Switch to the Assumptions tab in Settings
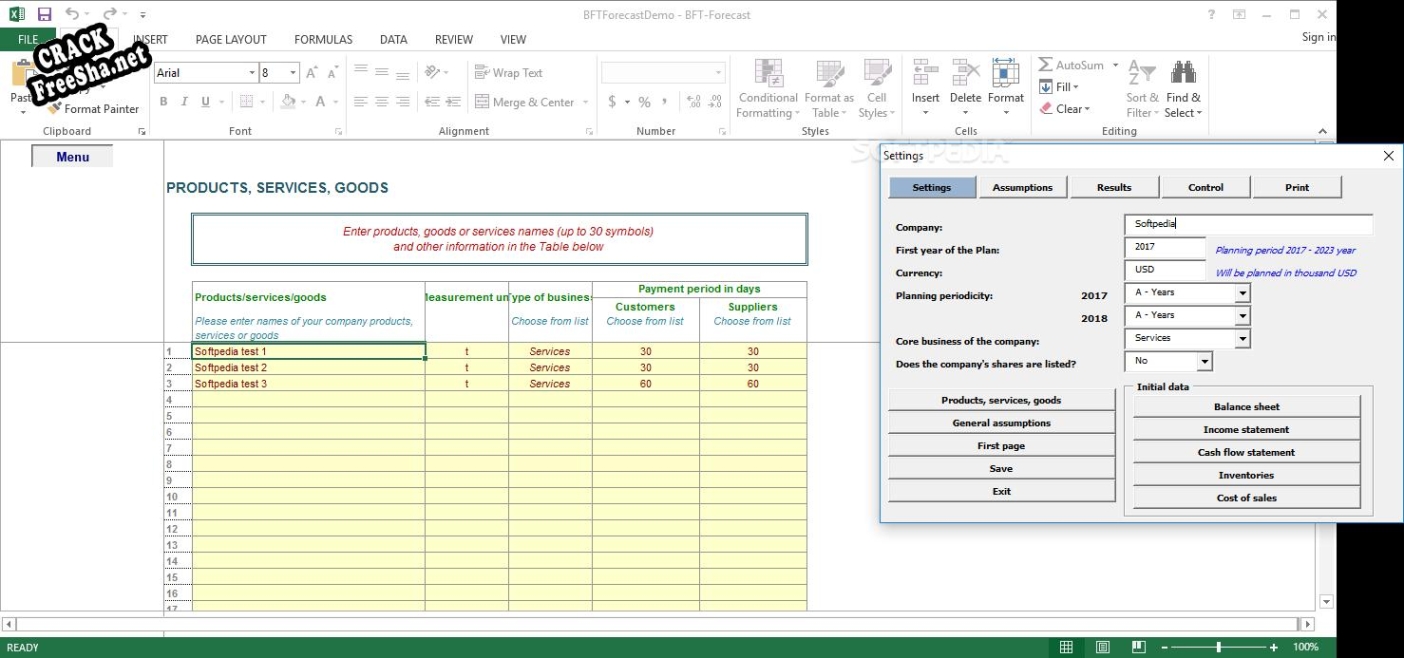 [1022, 187]
